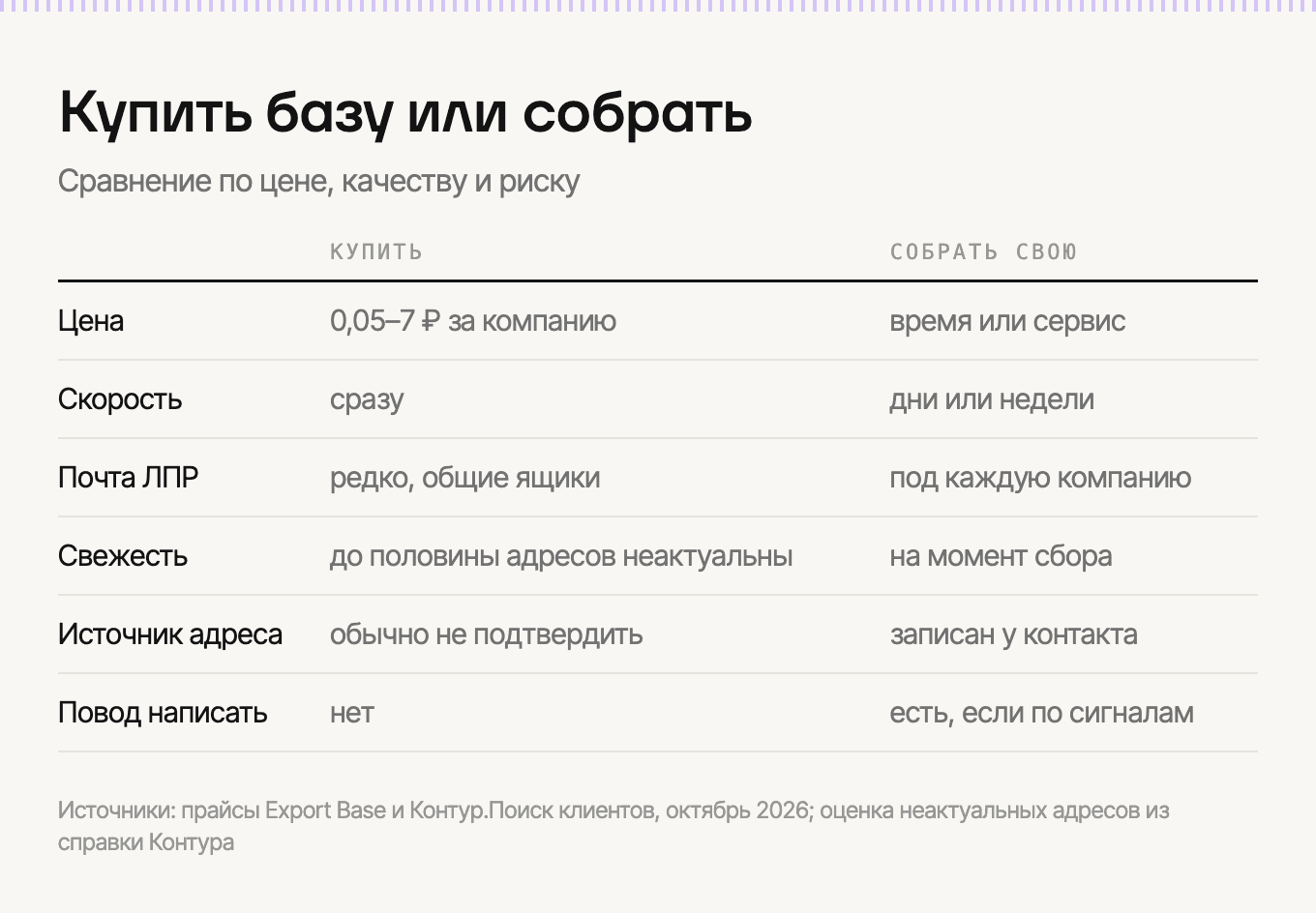Select row label 'Повод написать'
Image resolution: width=1316 pixels, height=913 pixels.
[163, 713]
